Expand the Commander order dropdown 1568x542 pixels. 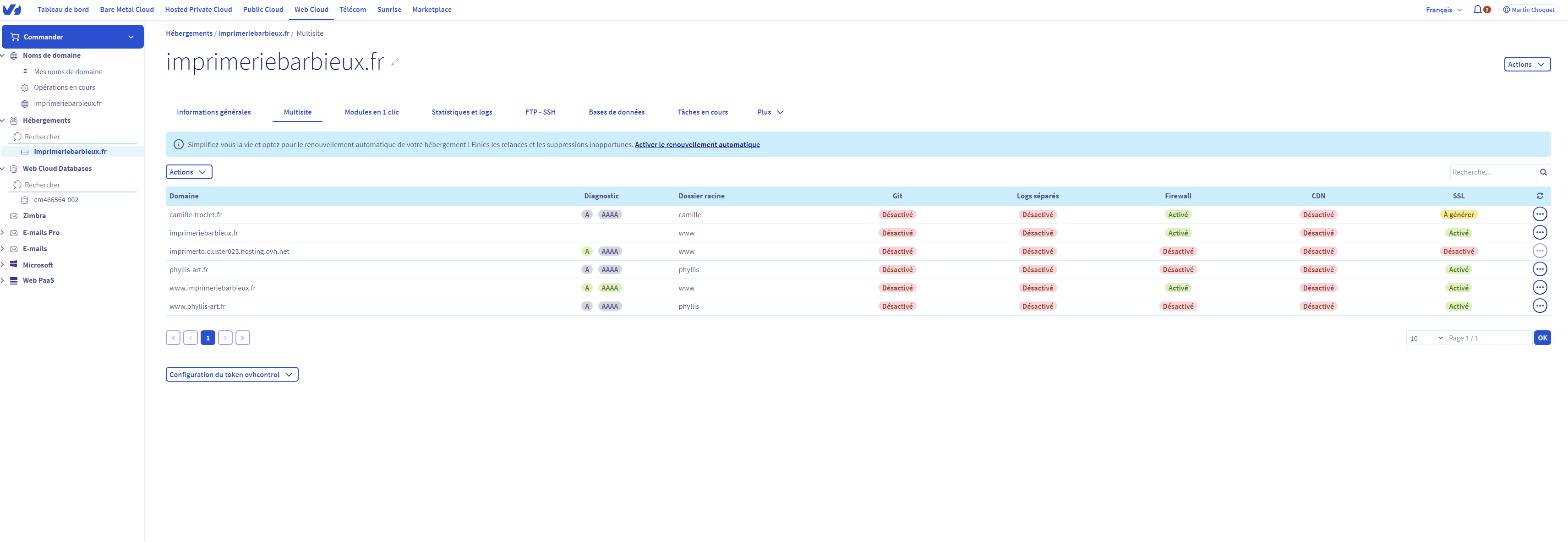click(72, 37)
